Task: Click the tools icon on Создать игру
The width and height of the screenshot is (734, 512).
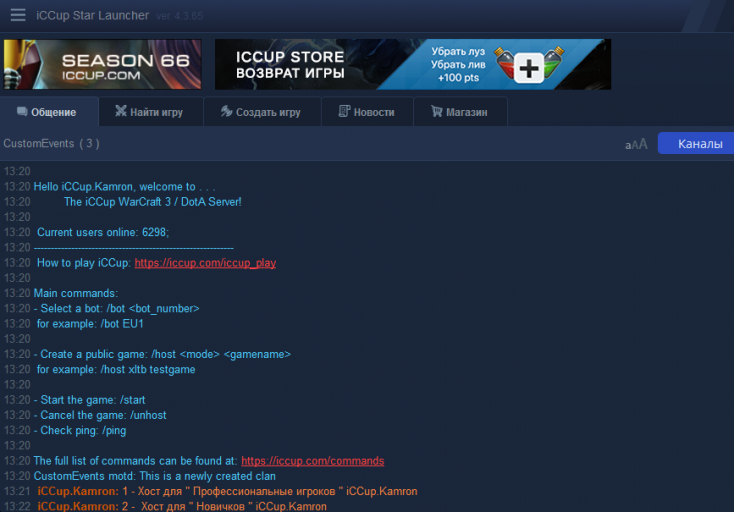Action: coord(227,111)
